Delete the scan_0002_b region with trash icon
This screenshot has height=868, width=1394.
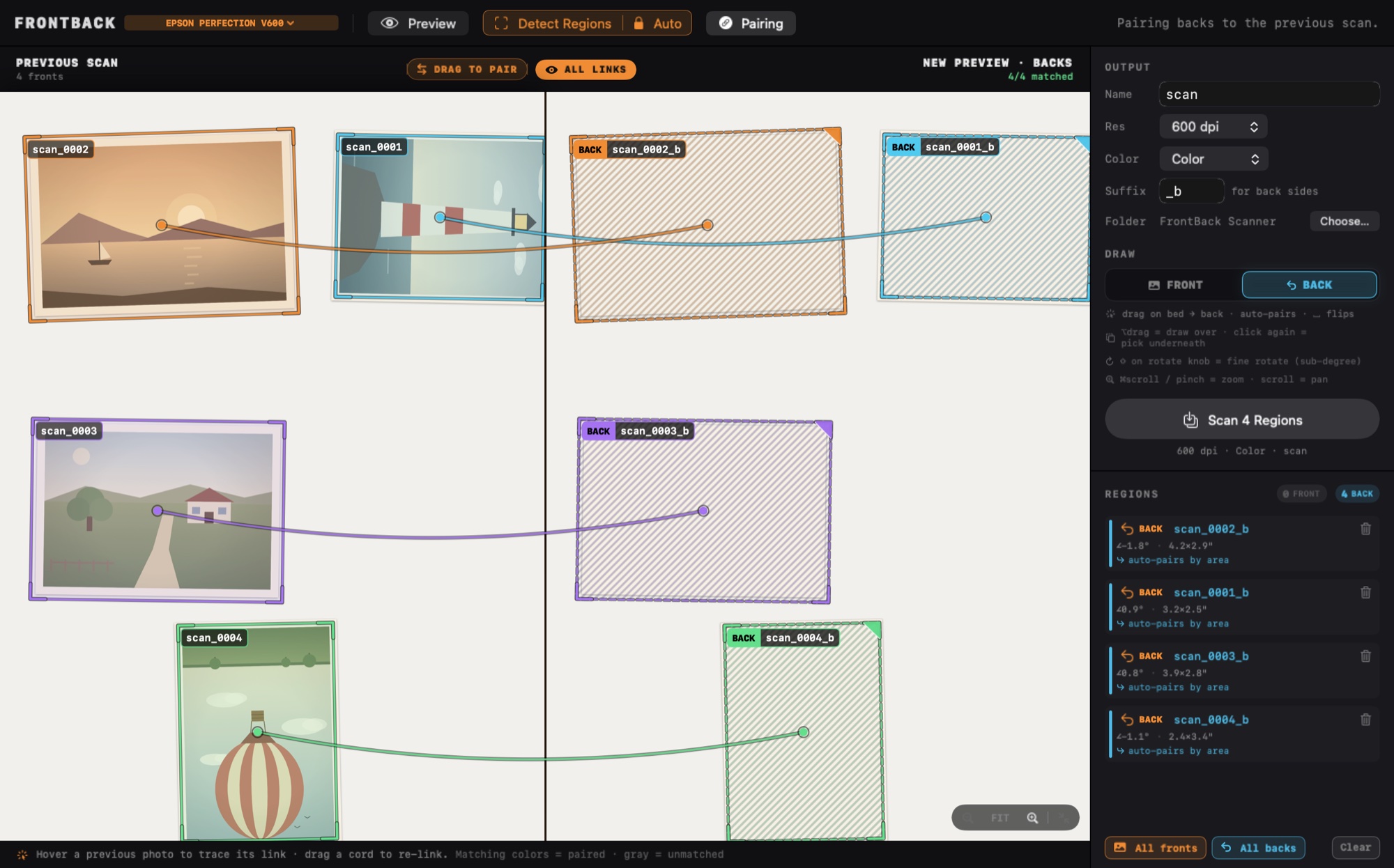pyautogui.click(x=1365, y=529)
